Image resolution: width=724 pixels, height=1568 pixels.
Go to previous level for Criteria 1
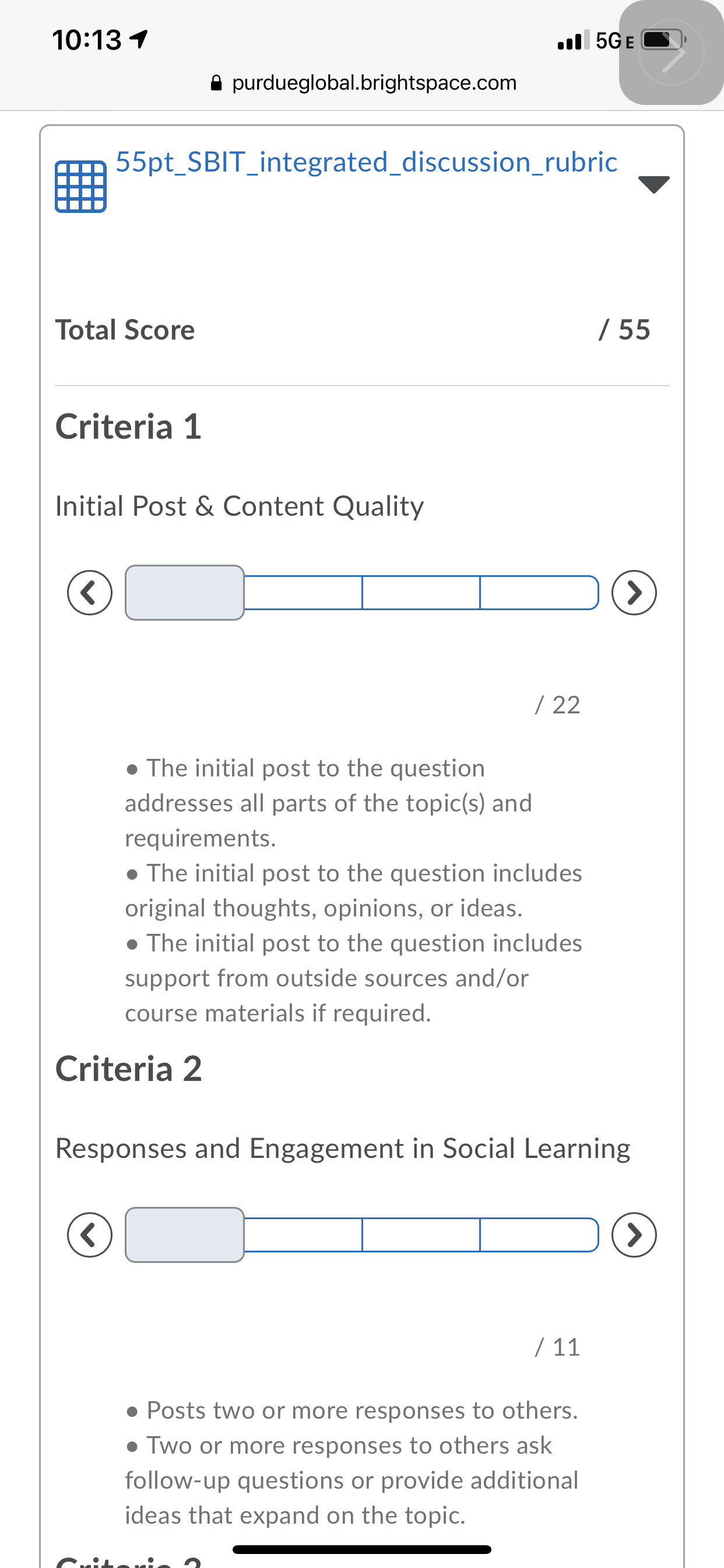[x=89, y=592]
